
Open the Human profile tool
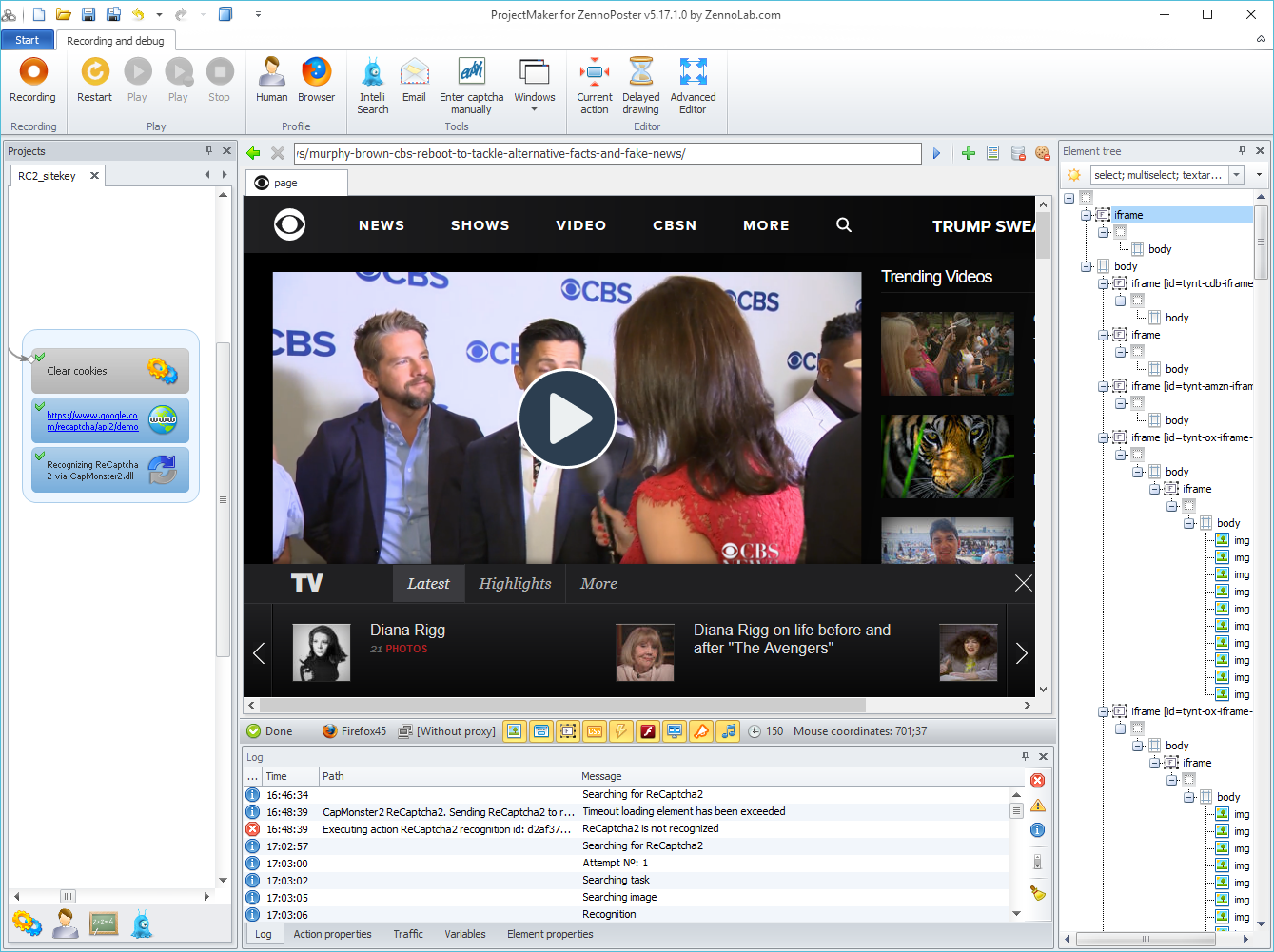tap(271, 81)
